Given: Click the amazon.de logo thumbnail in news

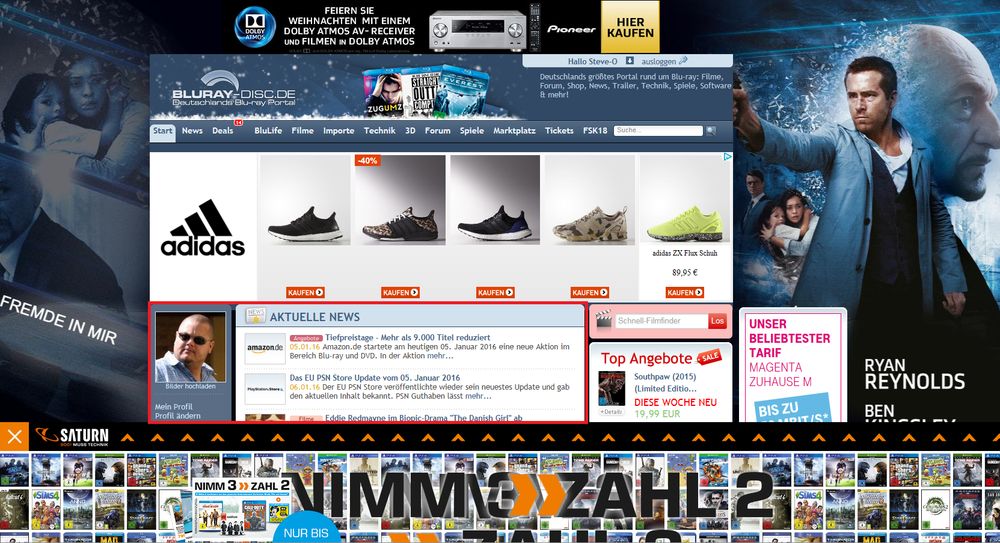Looking at the screenshot, I should pos(265,348).
